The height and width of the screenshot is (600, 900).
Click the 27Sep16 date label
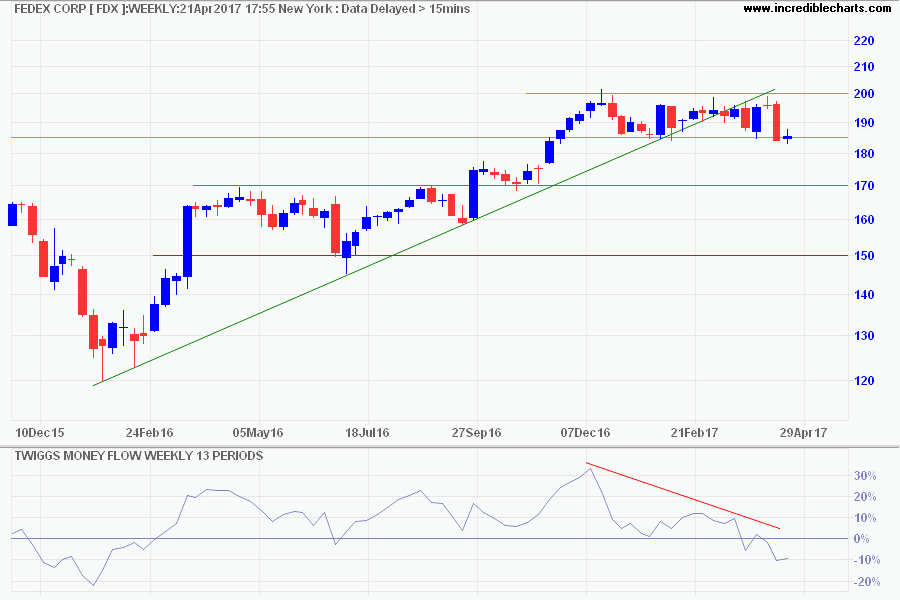pos(476,432)
